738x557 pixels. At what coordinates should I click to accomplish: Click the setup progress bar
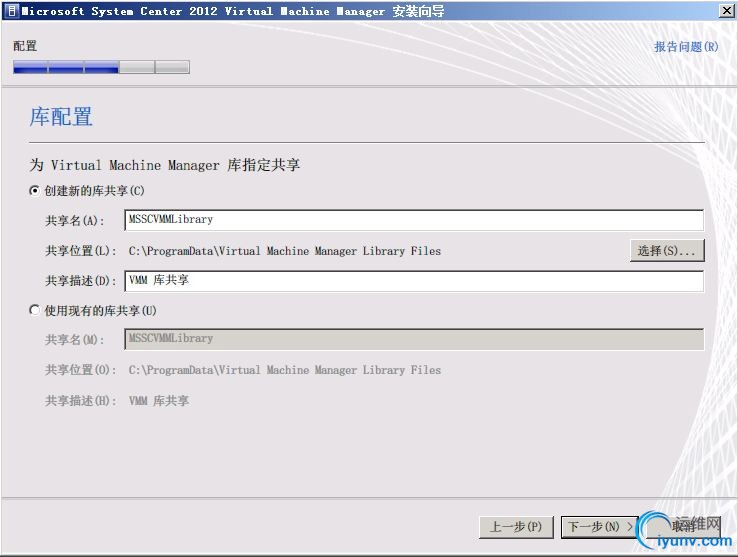101,67
